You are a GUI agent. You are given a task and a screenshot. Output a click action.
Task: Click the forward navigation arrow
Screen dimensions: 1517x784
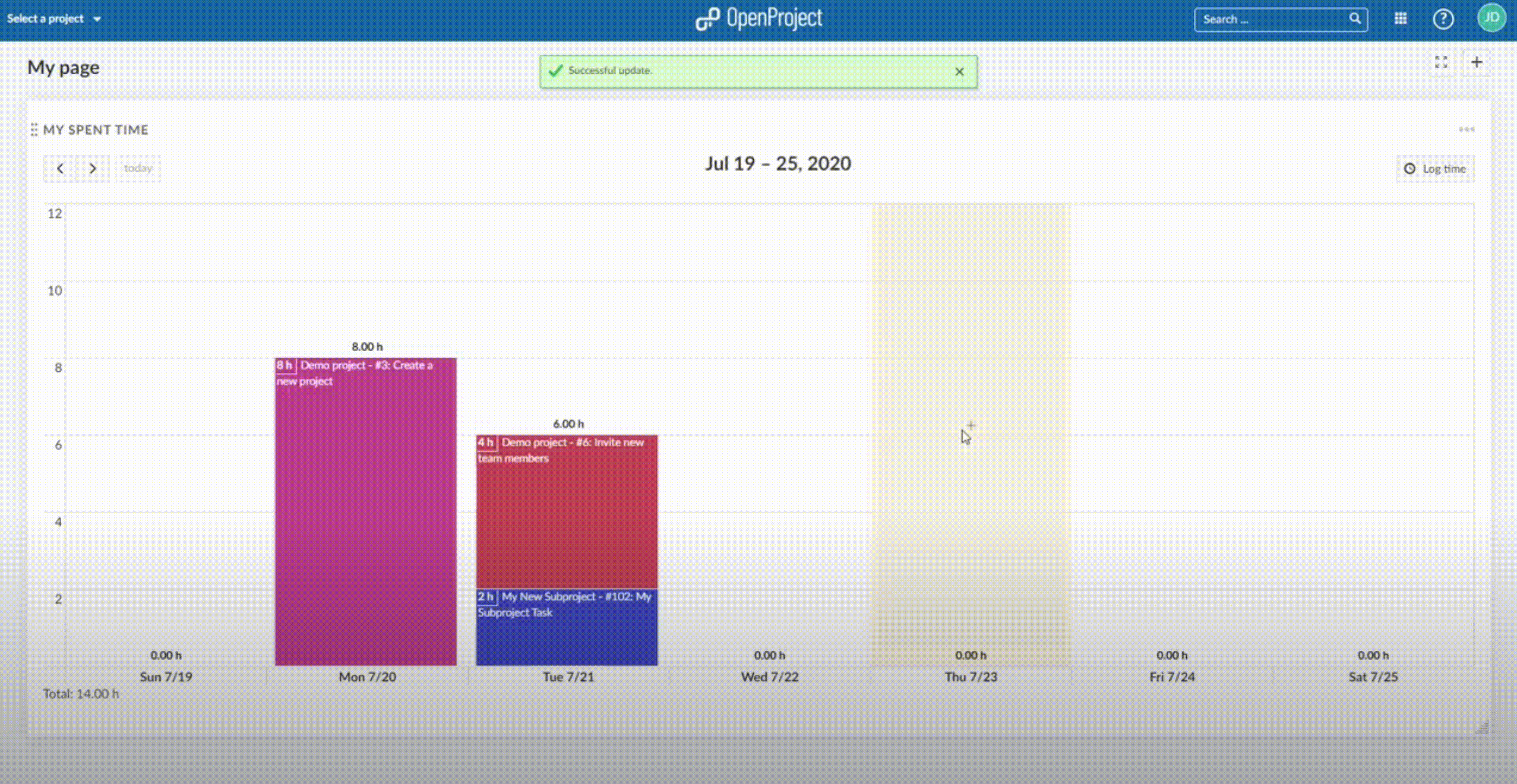pyautogui.click(x=92, y=168)
